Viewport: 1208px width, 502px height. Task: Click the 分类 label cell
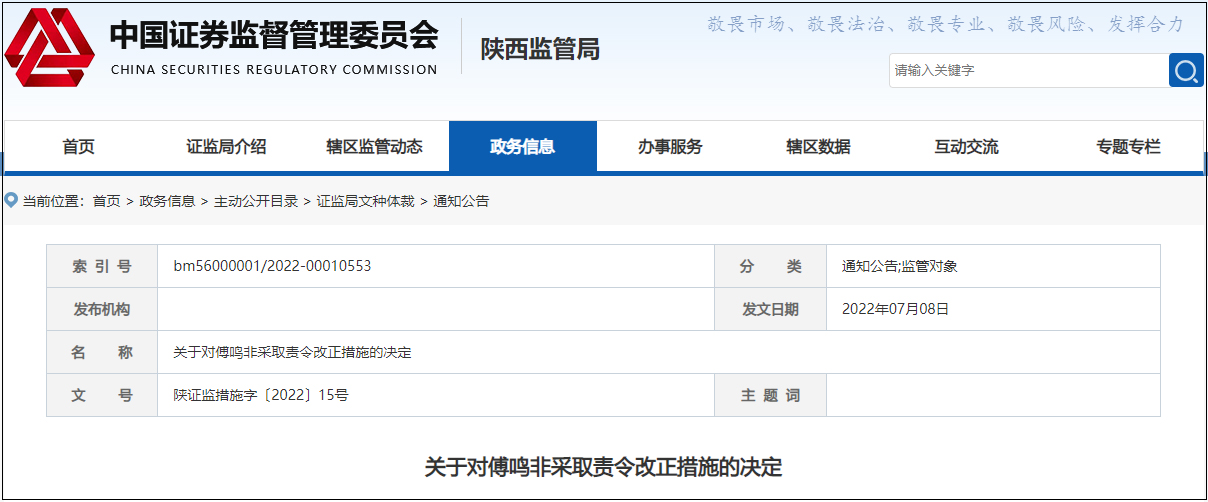coord(770,266)
